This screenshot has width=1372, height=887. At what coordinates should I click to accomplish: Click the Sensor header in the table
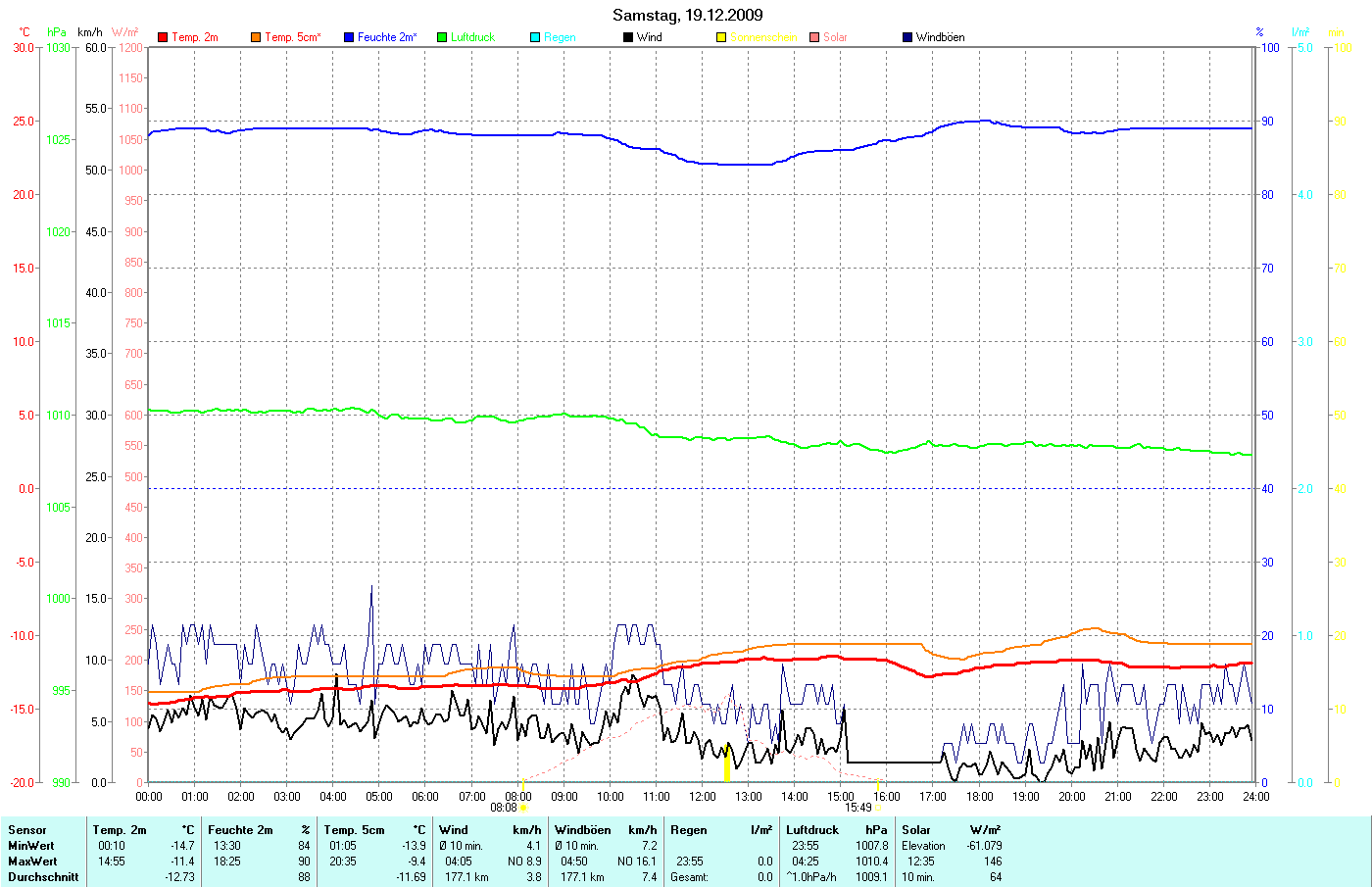pyautogui.click(x=27, y=830)
